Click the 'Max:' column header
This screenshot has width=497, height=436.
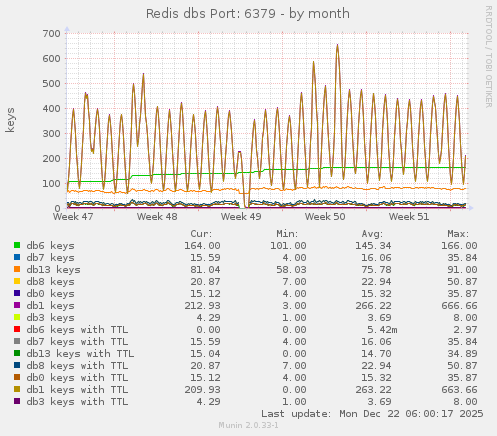(x=458, y=234)
